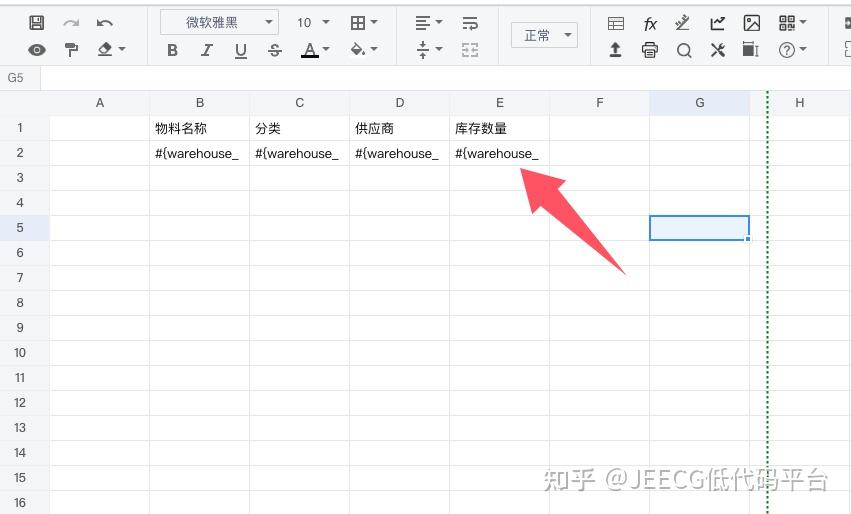
Task: Open font color dropdown arrow
Action: pos(326,49)
